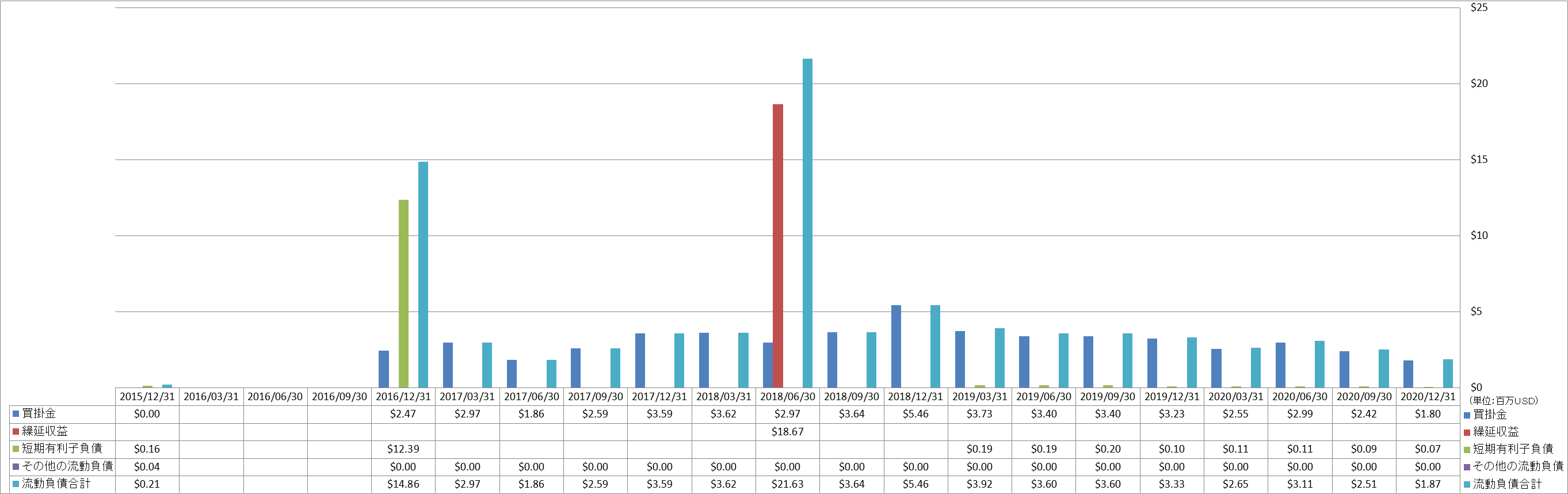Screen dimensions: 1568x494
Task: Select the 短期有利子負債 row label on the left
Action: 62,449
